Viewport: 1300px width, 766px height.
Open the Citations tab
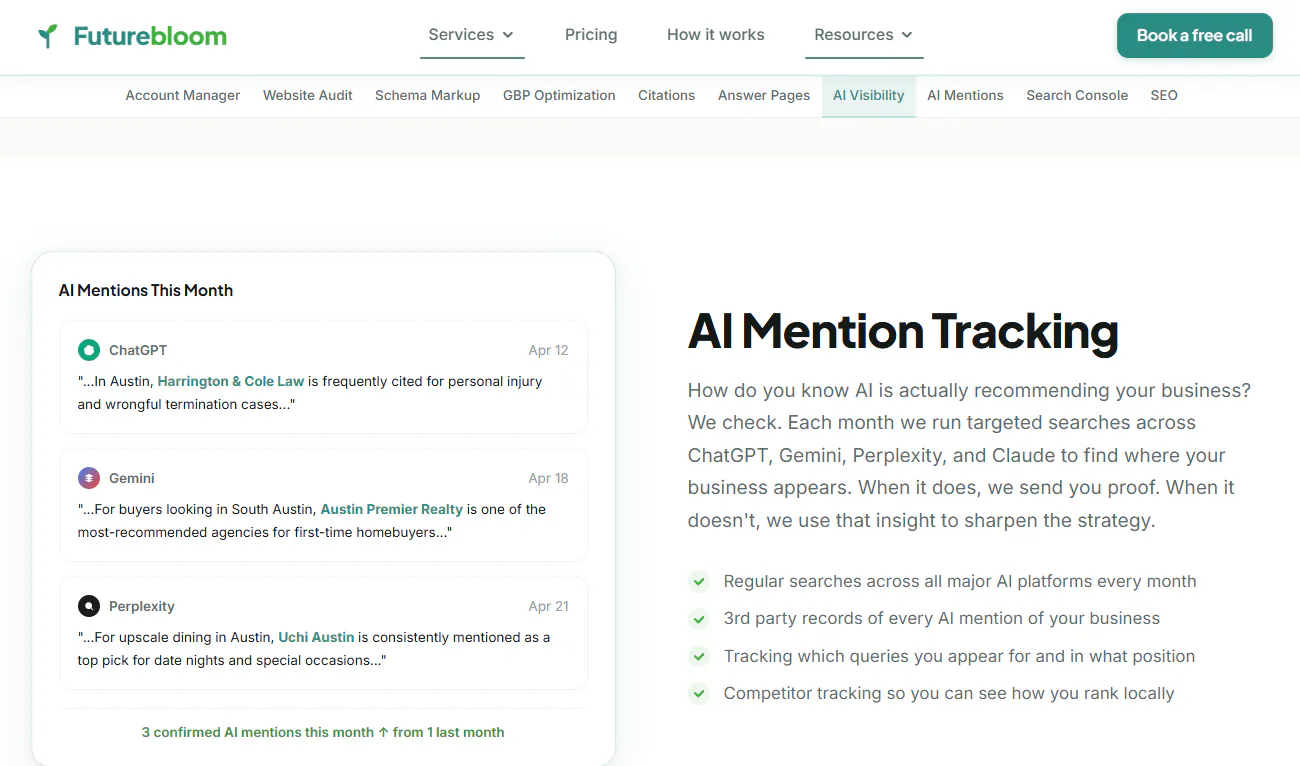(x=667, y=96)
